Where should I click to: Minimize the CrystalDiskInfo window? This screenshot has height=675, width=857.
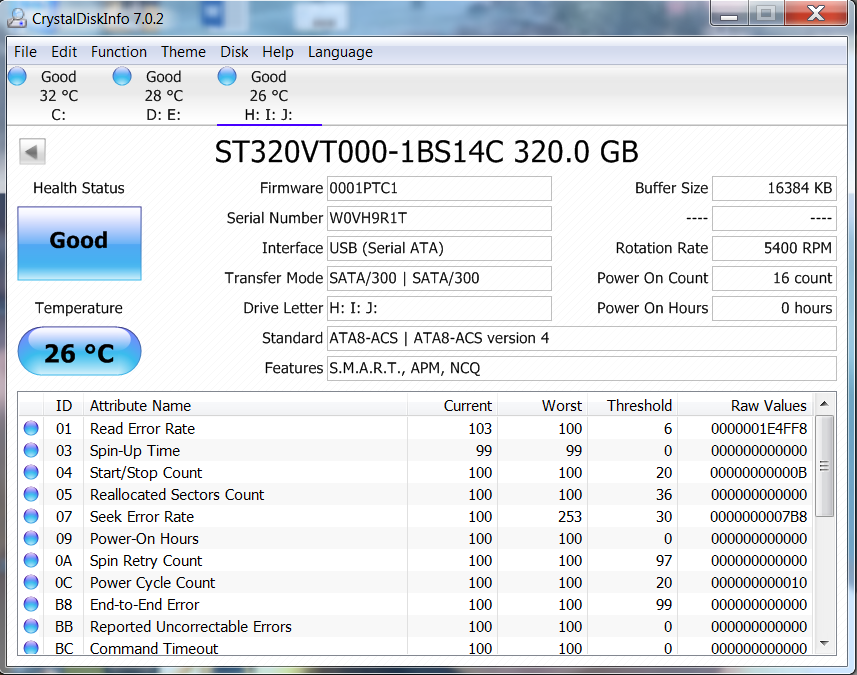click(729, 14)
